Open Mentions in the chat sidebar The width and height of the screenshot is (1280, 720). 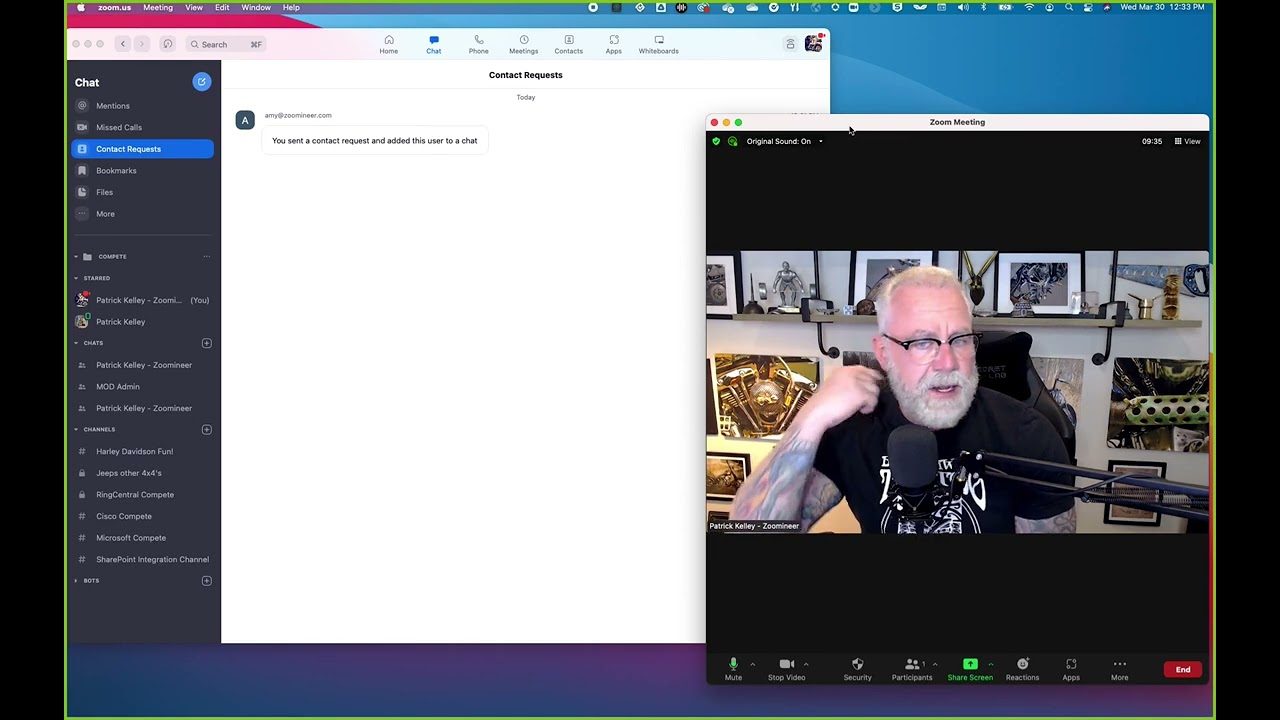(142, 106)
